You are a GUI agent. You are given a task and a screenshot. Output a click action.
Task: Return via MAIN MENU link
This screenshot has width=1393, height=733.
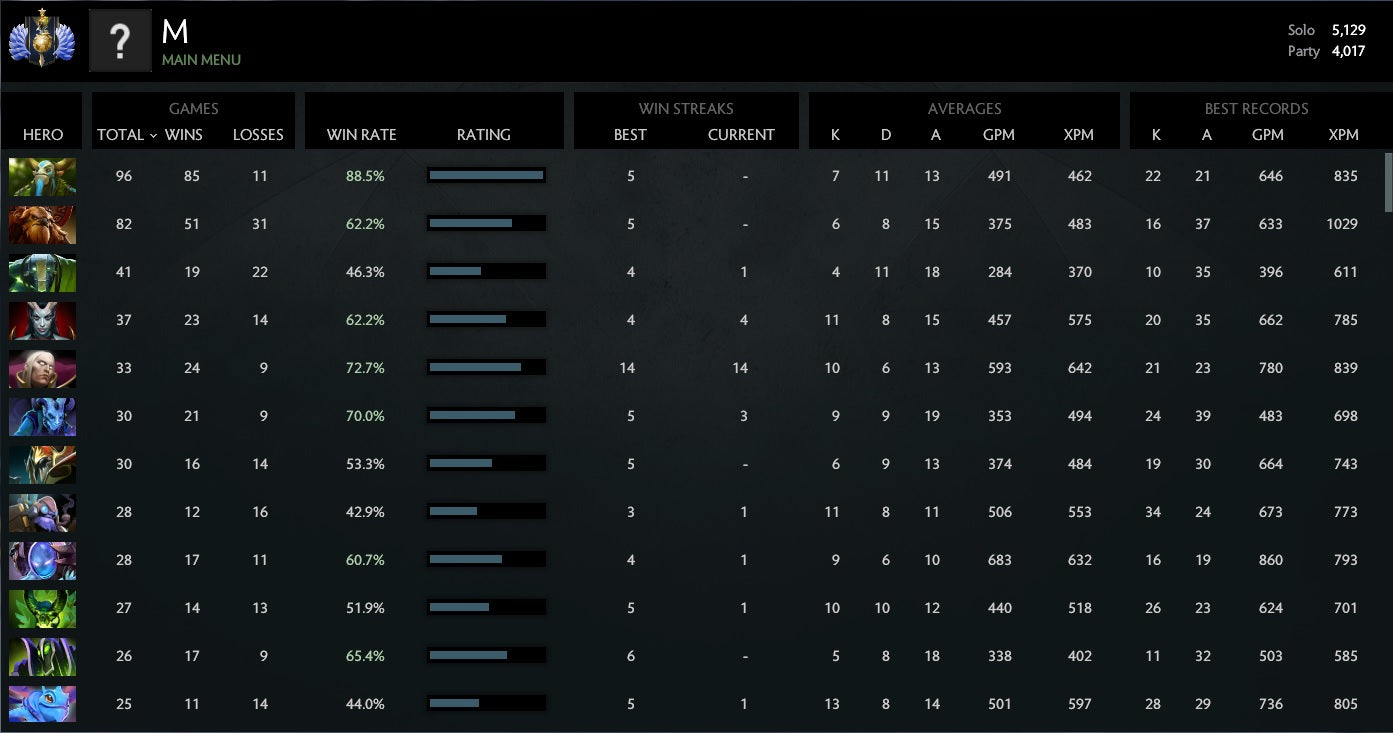coord(201,60)
